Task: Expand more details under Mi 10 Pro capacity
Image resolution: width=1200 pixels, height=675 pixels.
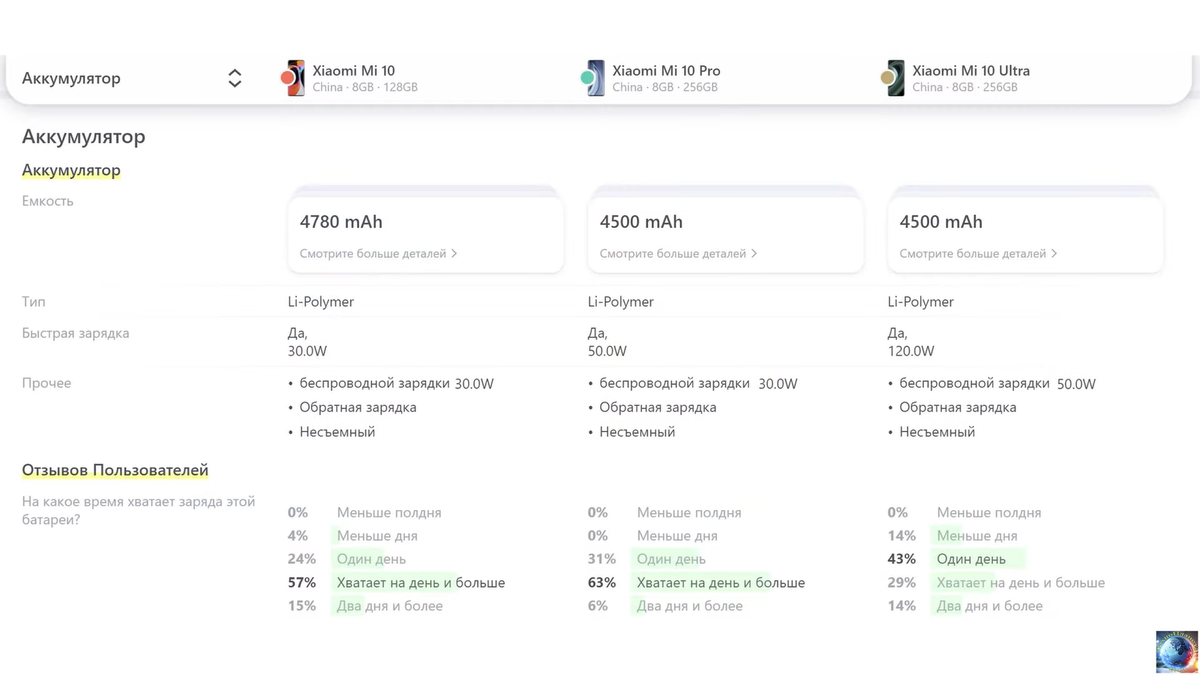Action: (678, 254)
